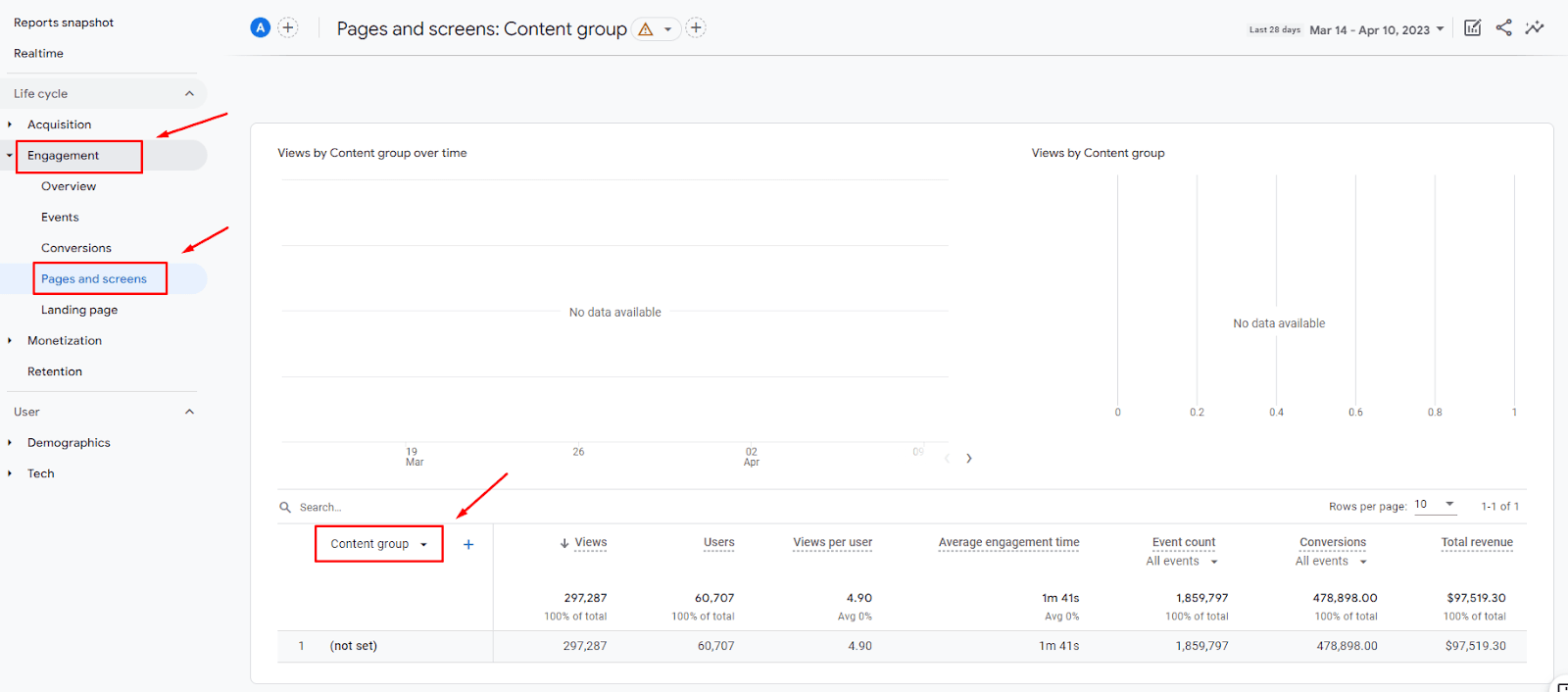
Task: Go to the Realtime report
Action: click(38, 54)
